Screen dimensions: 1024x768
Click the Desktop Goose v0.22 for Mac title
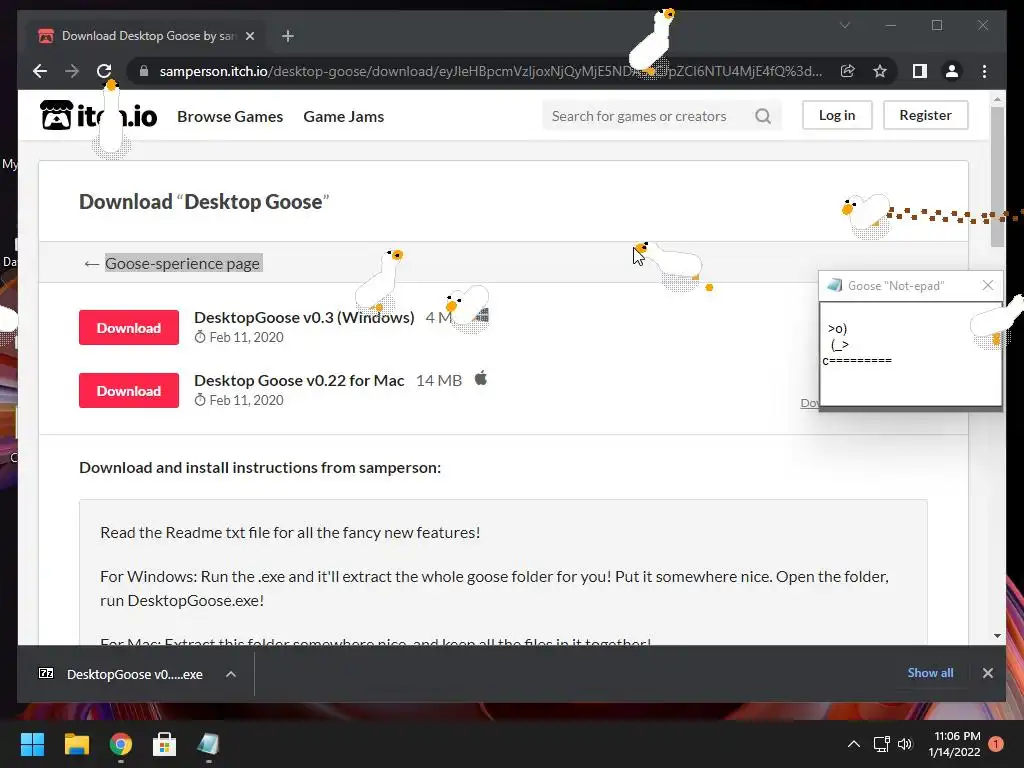299,380
